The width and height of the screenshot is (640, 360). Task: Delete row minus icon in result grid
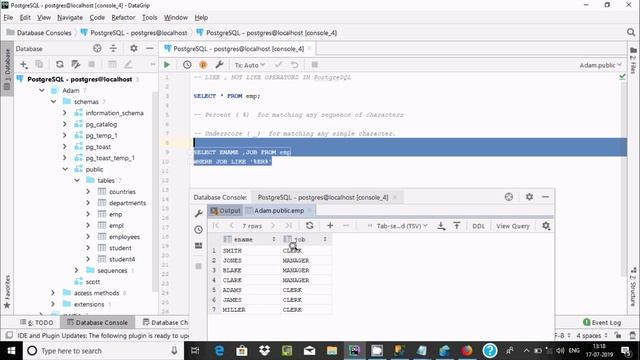click(x=346, y=225)
